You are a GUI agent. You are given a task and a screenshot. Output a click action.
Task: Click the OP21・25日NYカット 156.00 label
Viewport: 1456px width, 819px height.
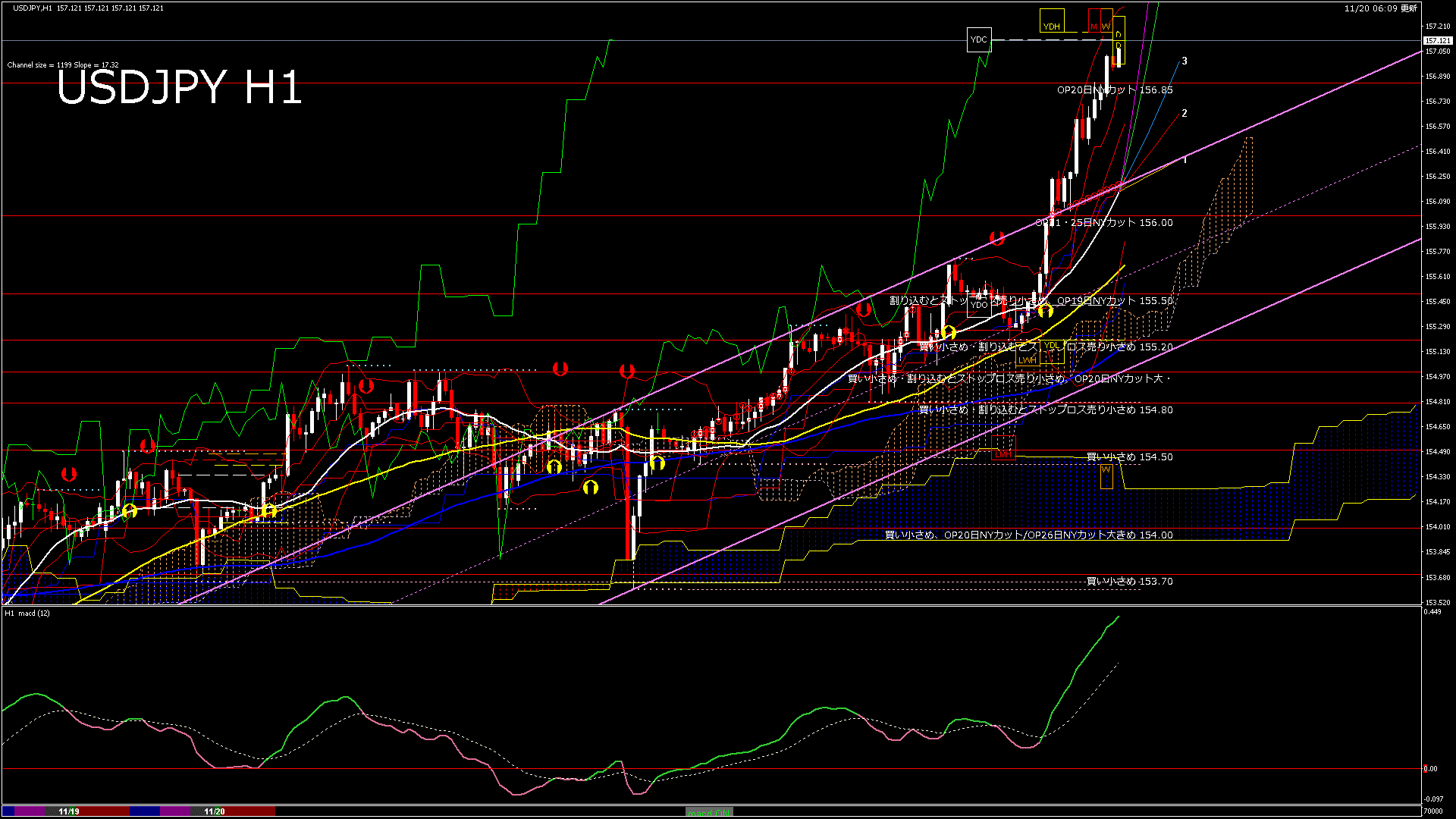coord(1104,222)
